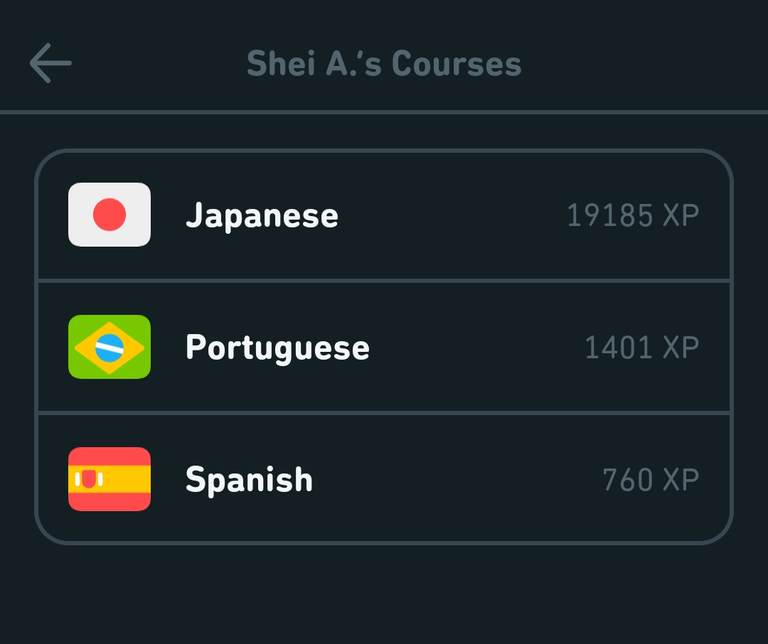
Task: Select the Portuguese course row
Action: coord(384,347)
